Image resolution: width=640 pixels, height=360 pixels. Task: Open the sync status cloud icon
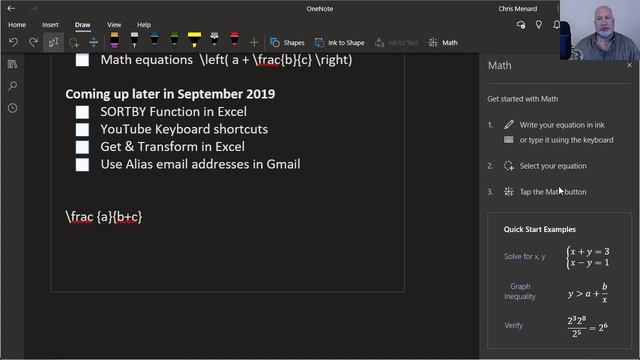521,25
